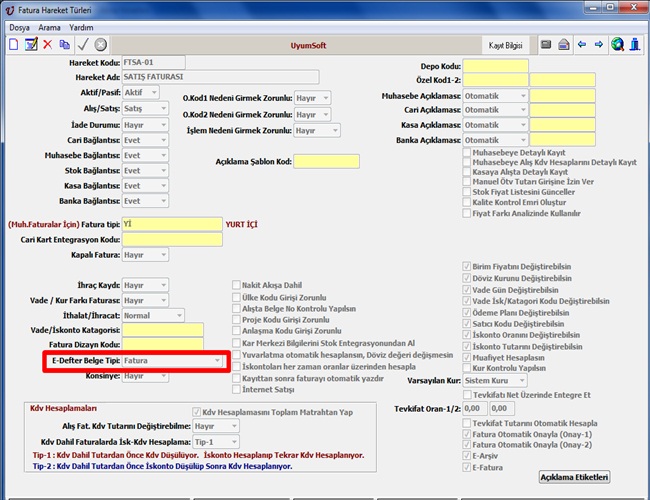Enable Stok Fiyat Listesini Günceller
This screenshot has height=500, width=650.
tap(467, 192)
